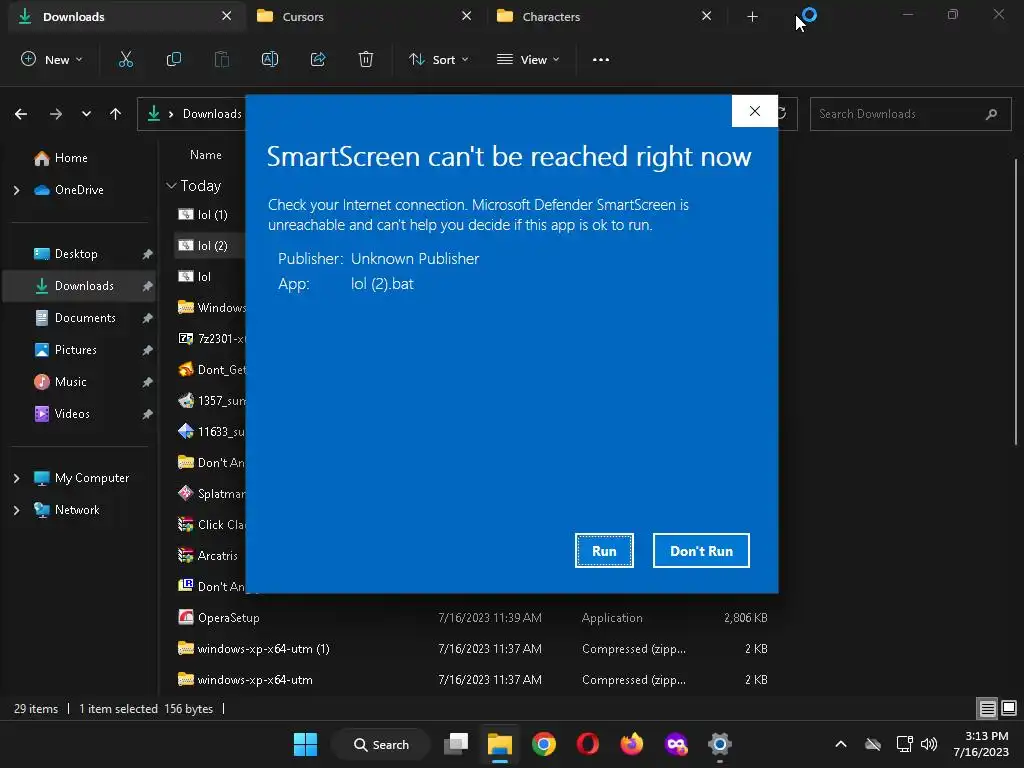Click the Search Downloads field
This screenshot has height=768, width=1024.
[x=910, y=114]
